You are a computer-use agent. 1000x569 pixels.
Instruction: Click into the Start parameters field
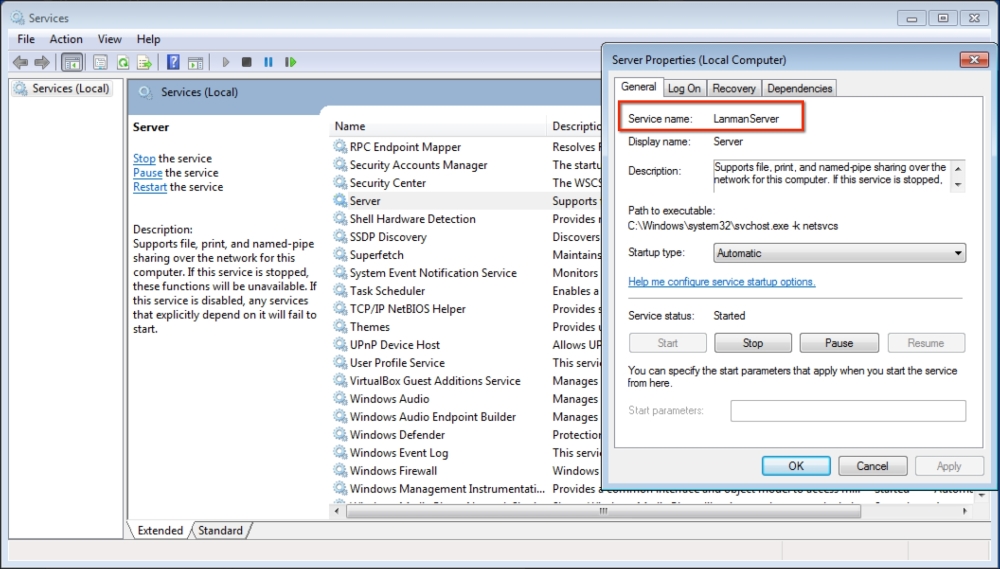(x=847, y=411)
